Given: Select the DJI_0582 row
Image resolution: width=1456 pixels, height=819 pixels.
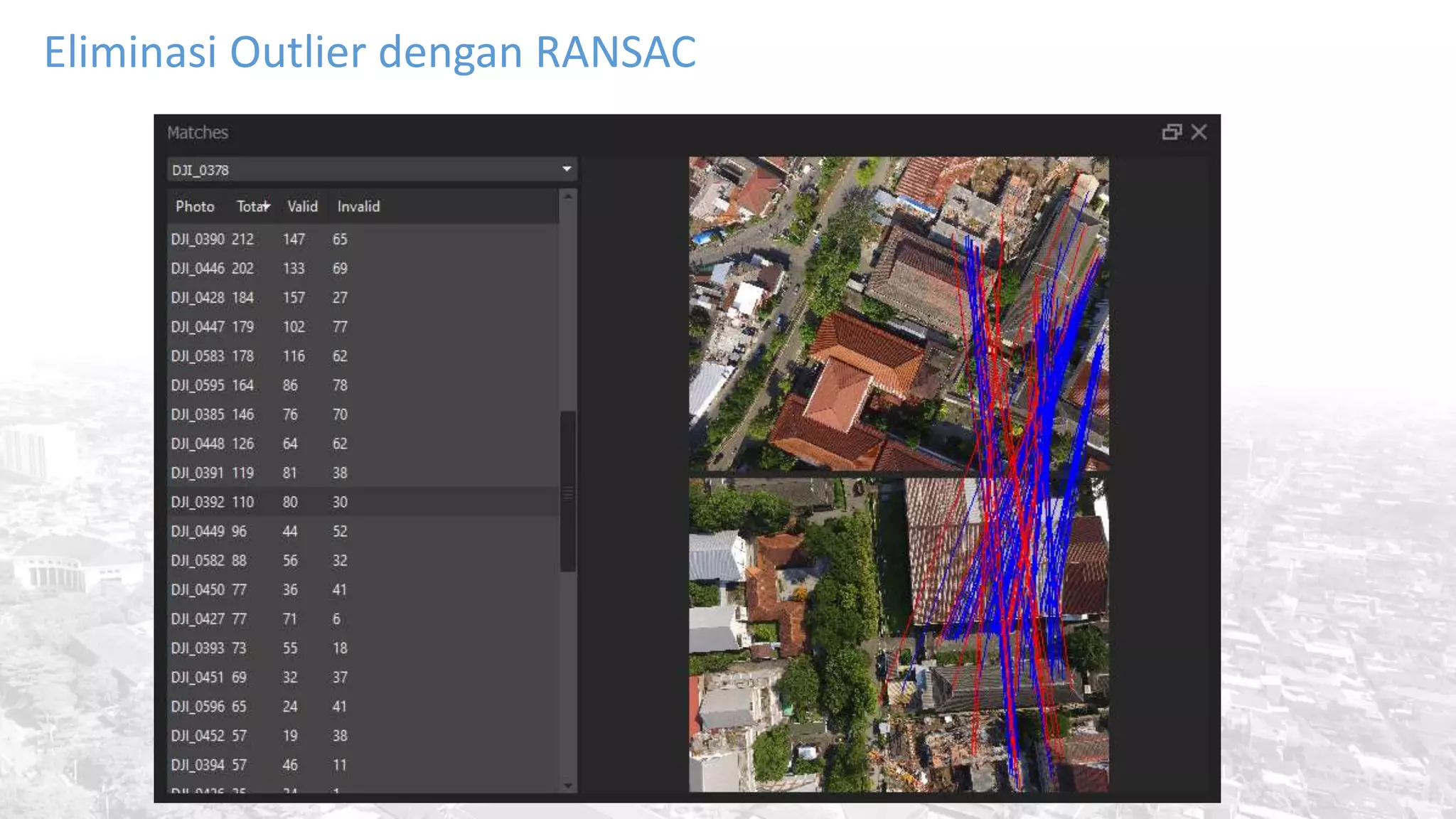Looking at the screenshot, I should pos(363,560).
